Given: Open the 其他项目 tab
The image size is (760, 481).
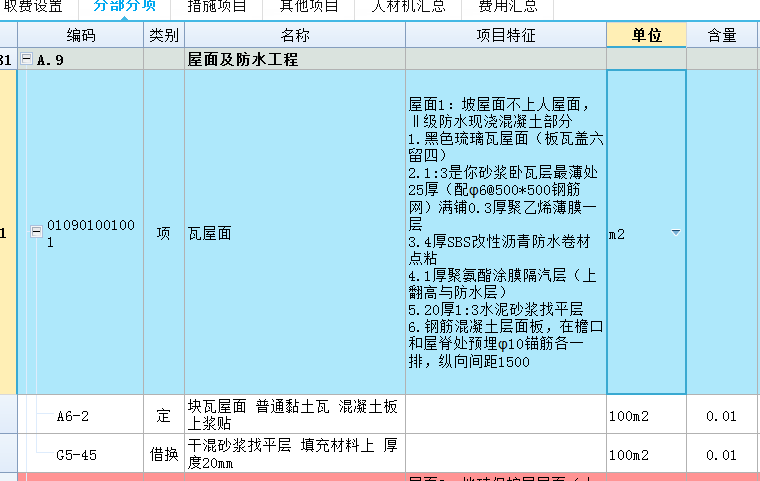Looking at the screenshot, I should click(309, 7).
